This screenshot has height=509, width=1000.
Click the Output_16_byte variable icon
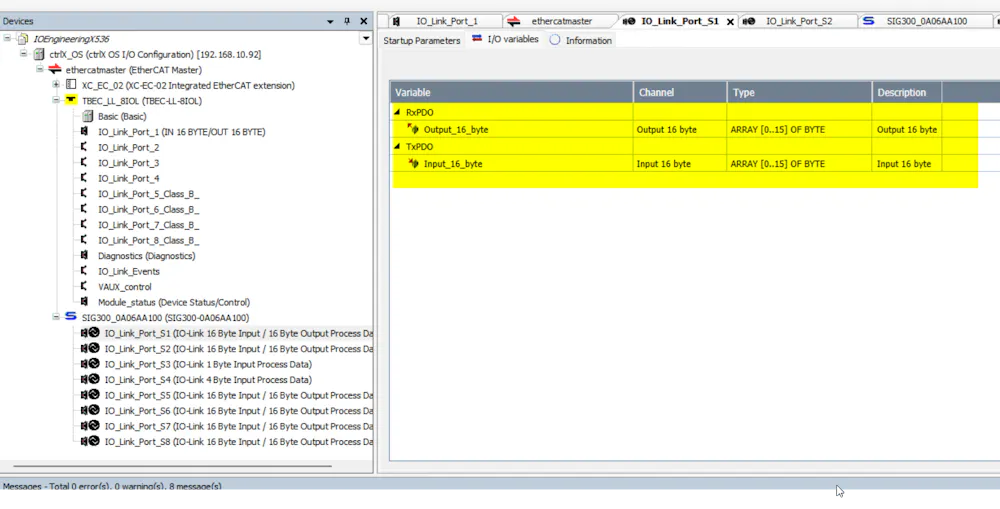(x=413, y=129)
